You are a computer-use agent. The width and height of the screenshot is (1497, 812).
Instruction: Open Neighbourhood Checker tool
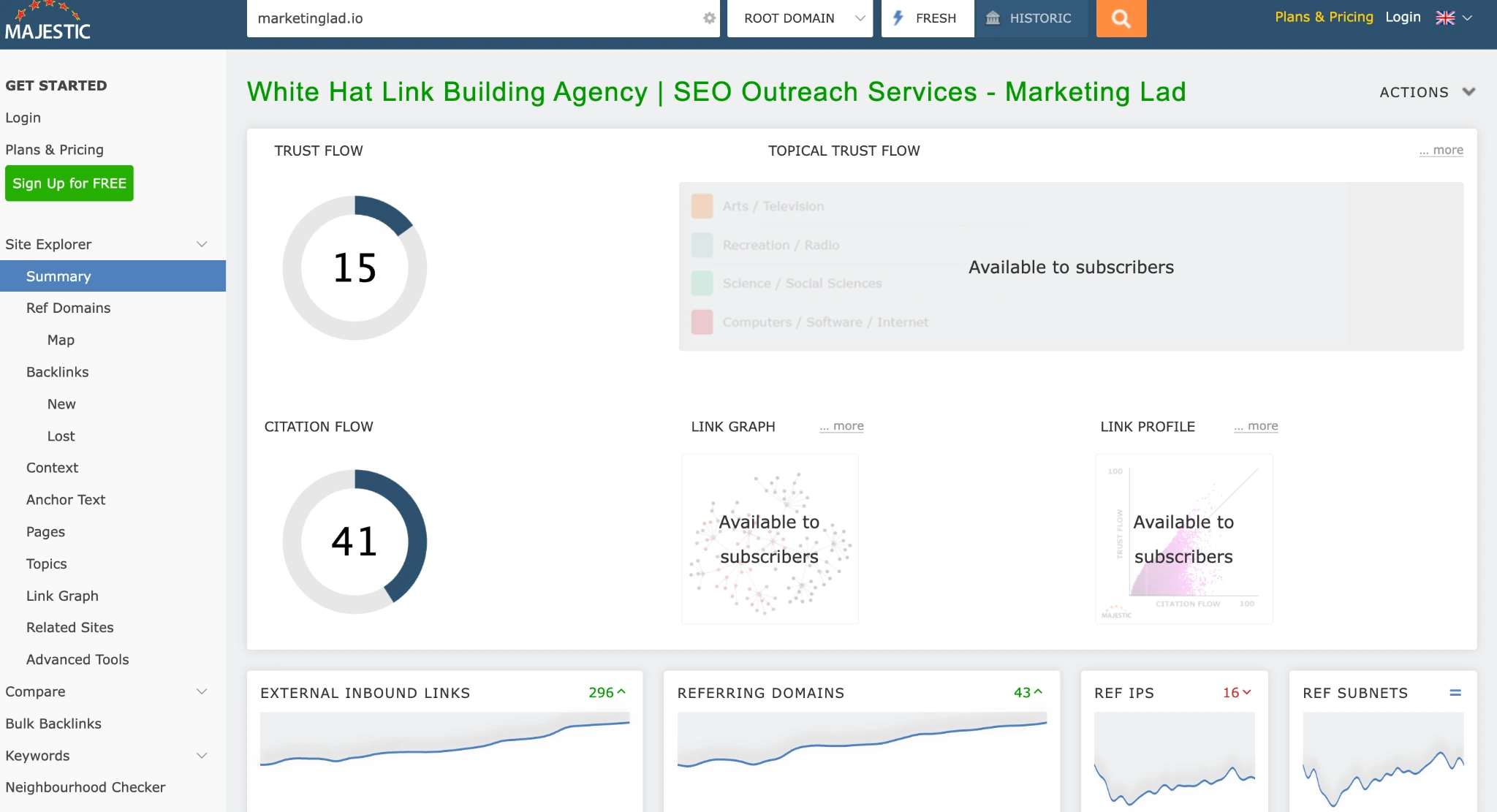86,787
